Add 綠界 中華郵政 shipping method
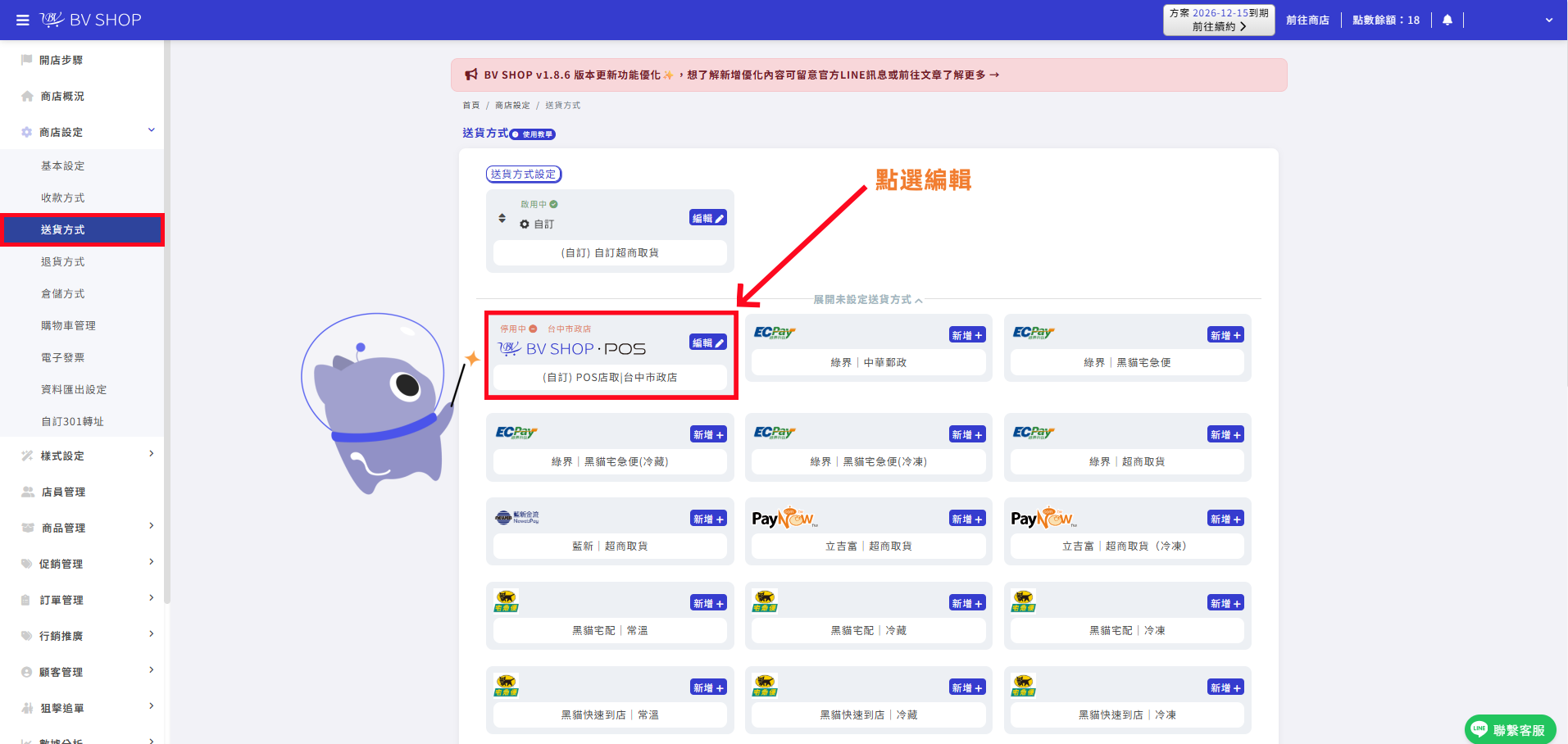This screenshot has height=744, width=1568. [x=967, y=335]
